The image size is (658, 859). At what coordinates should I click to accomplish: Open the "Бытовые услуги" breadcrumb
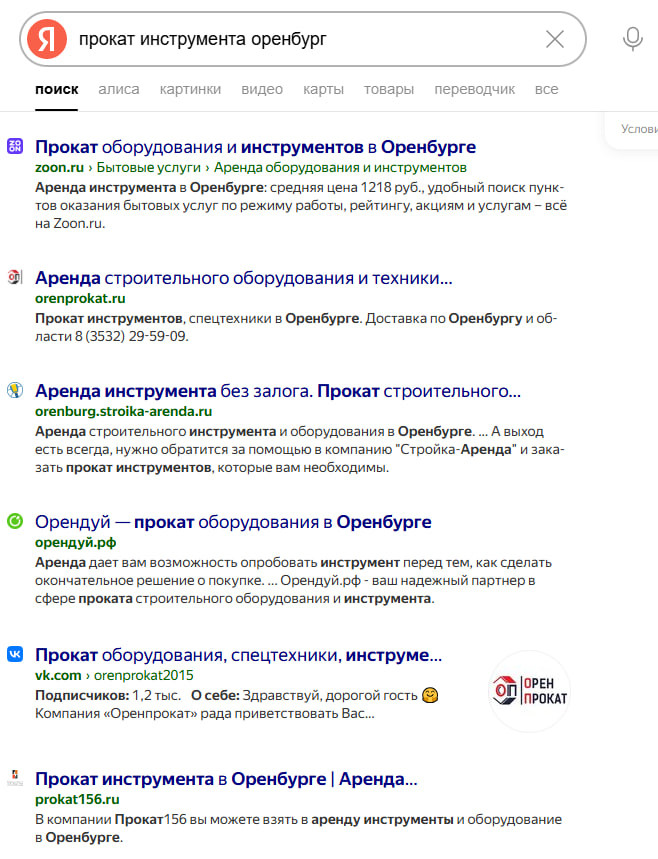[148, 167]
